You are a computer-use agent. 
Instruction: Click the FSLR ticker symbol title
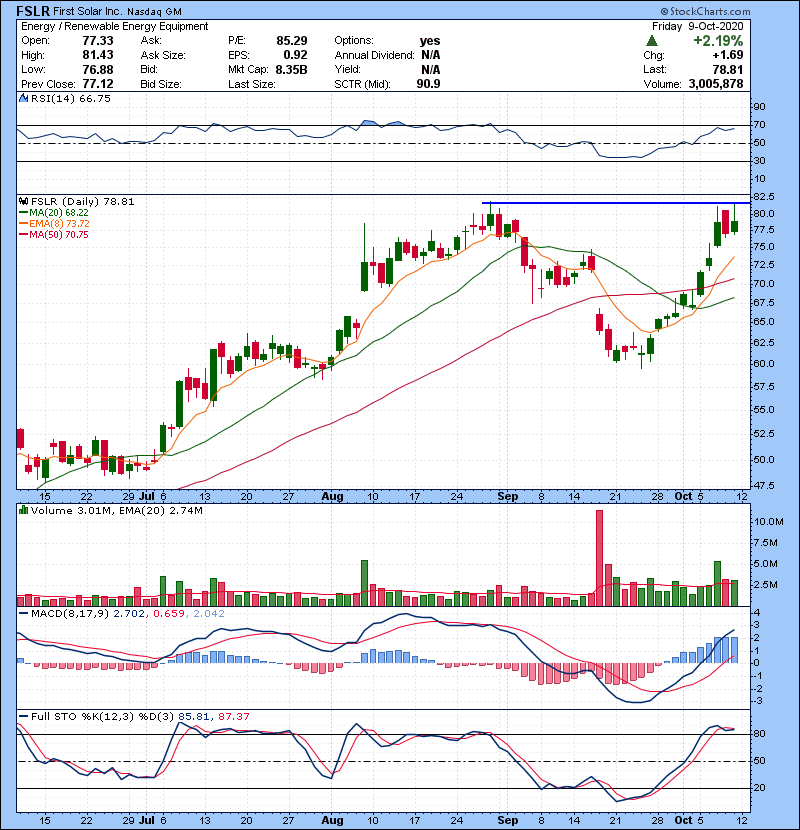click(33, 11)
